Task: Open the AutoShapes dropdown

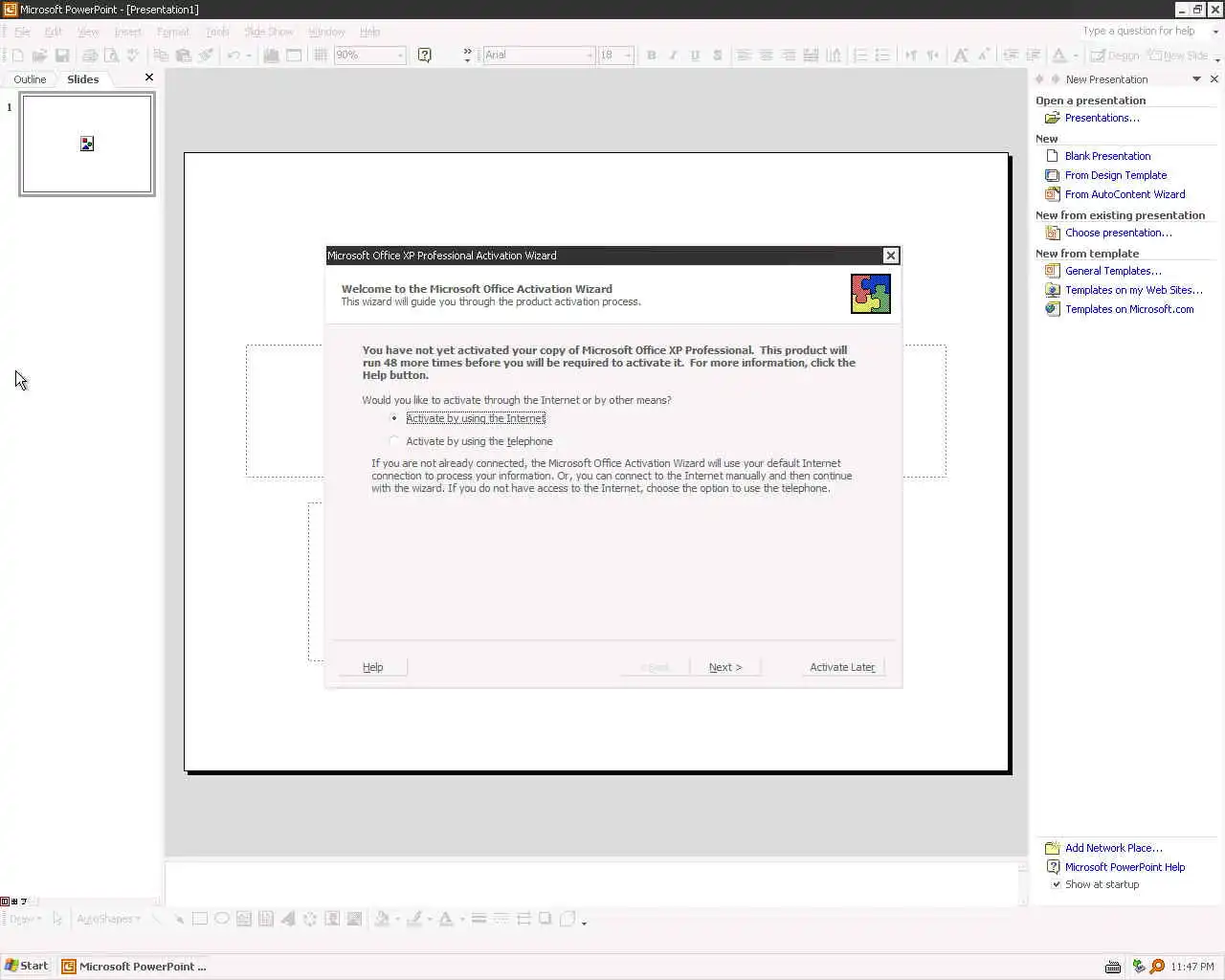Action: click(x=108, y=919)
